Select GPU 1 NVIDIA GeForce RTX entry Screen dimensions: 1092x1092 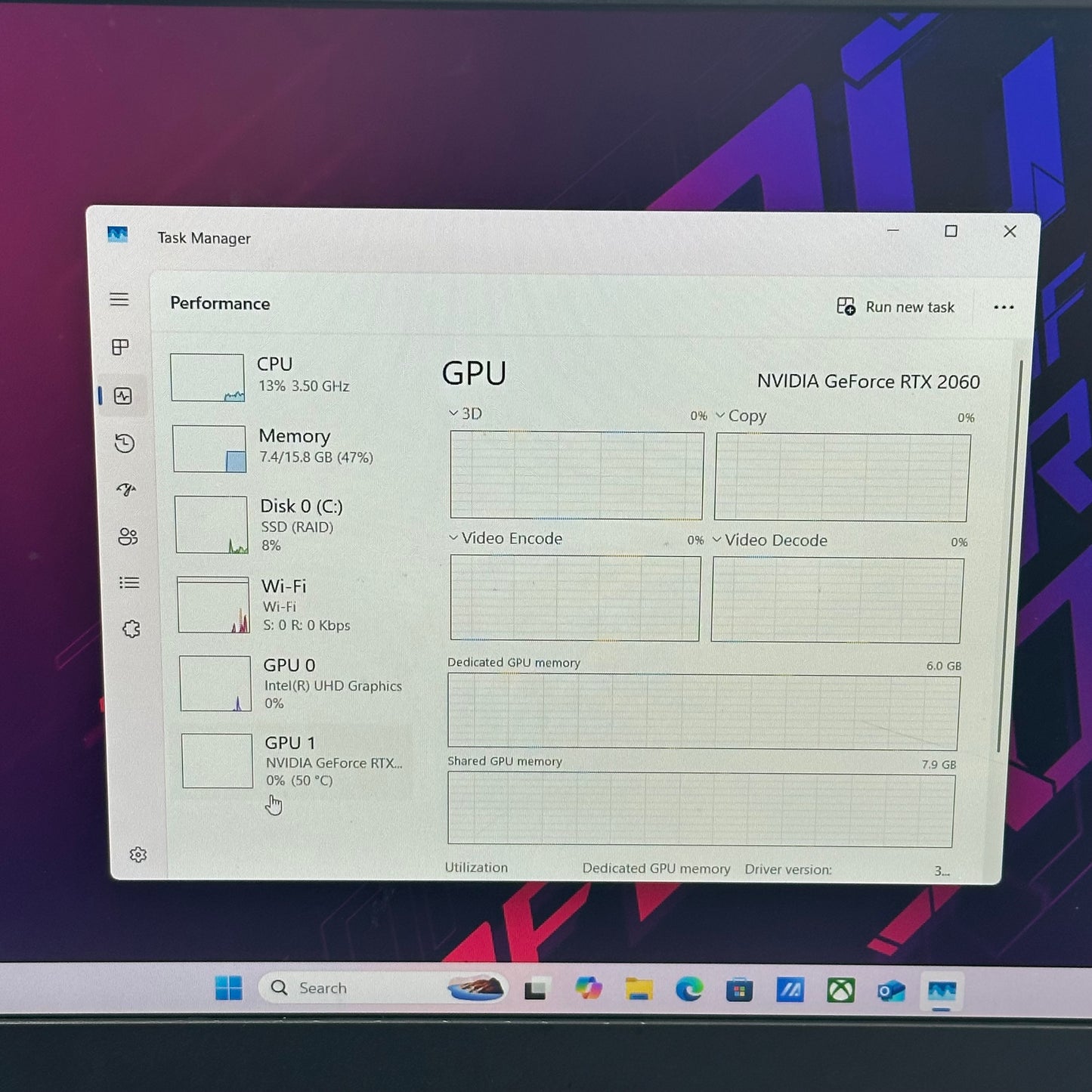(x=295, y=760)
